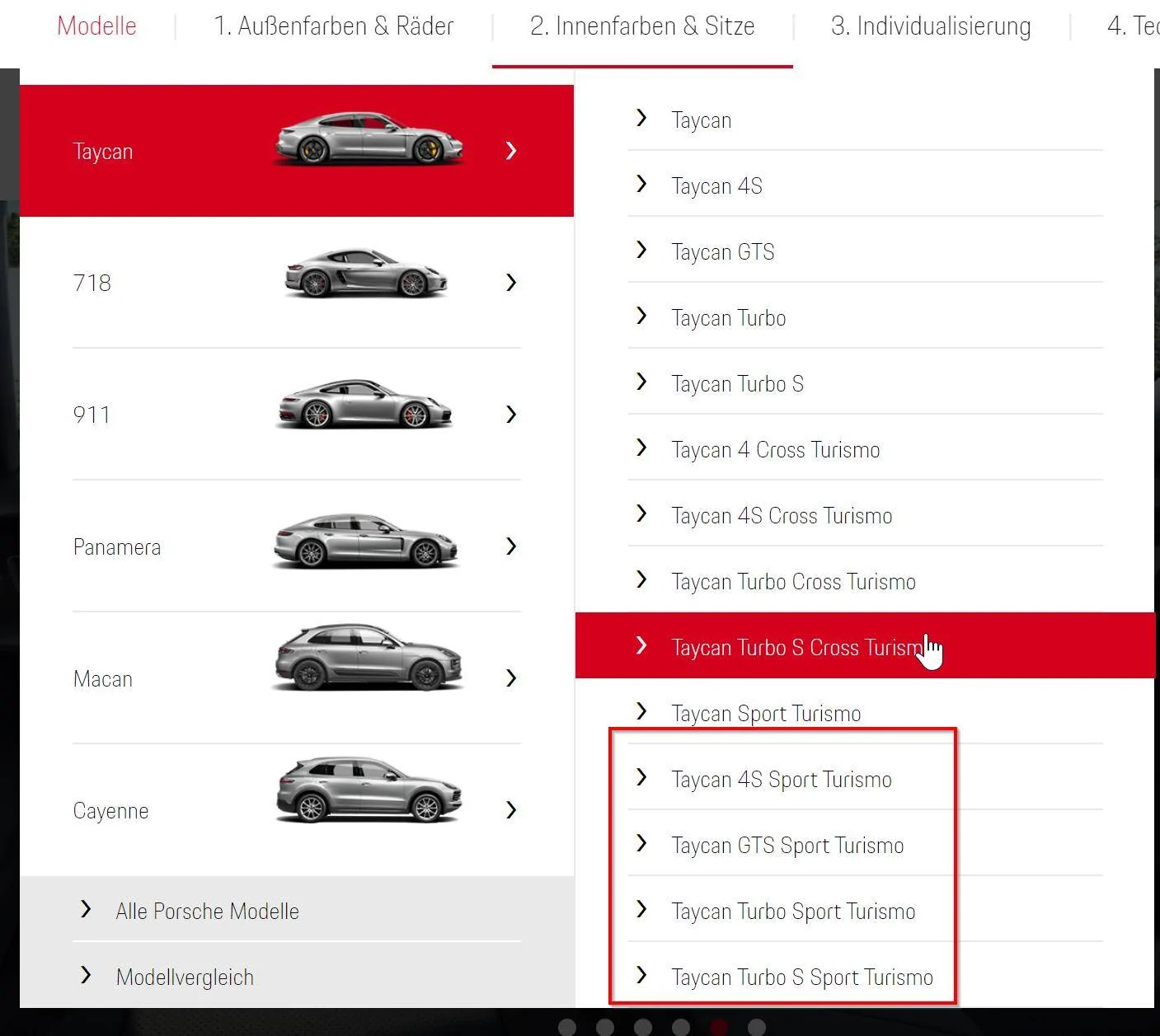The width and height of the screenshot is (1160, 1036).
Task: Switch to 2. Innenfarben & Sitze tab
Action: 642,26
